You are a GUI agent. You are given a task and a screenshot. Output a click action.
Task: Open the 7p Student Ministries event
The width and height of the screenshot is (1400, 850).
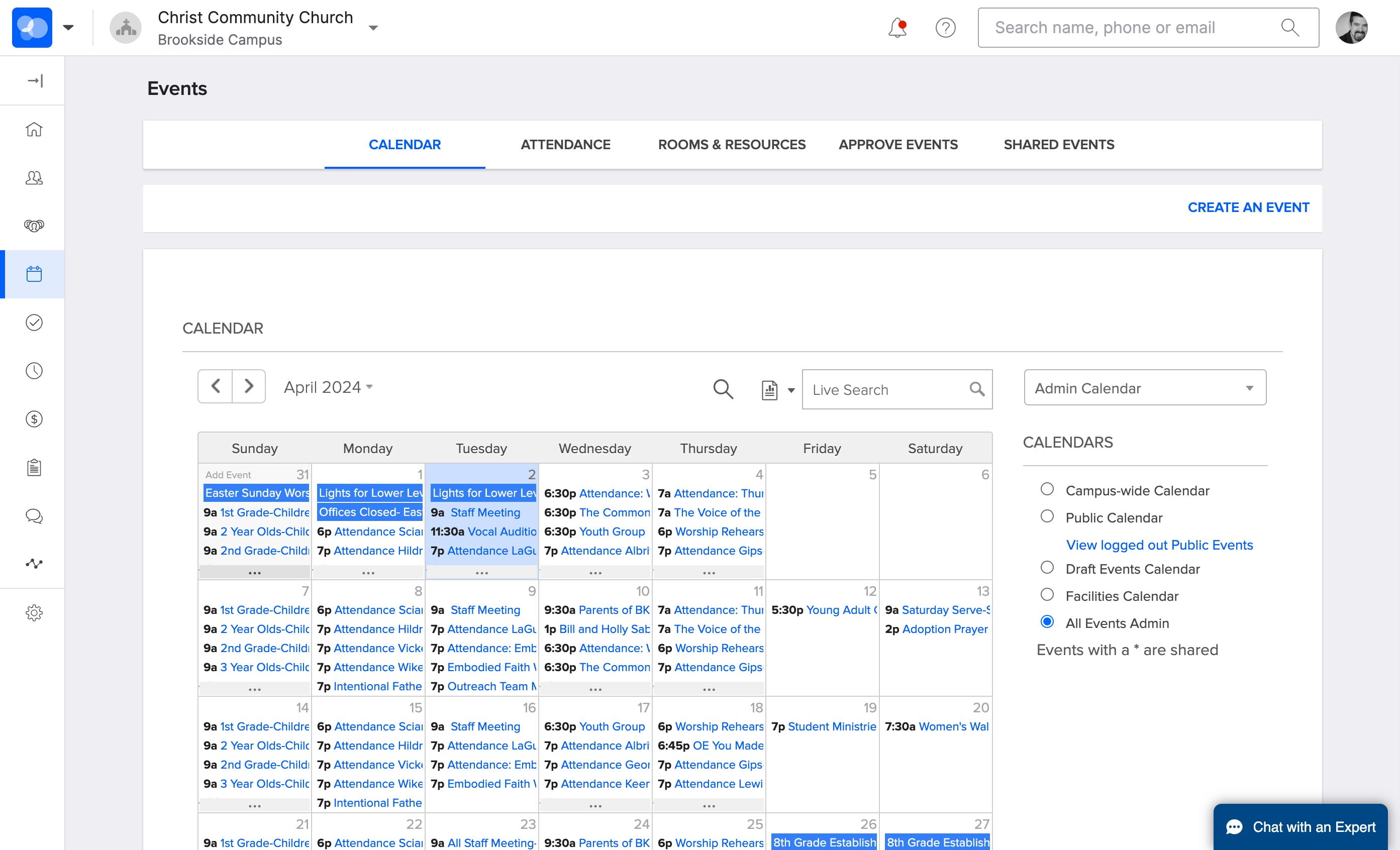point(824,726)
